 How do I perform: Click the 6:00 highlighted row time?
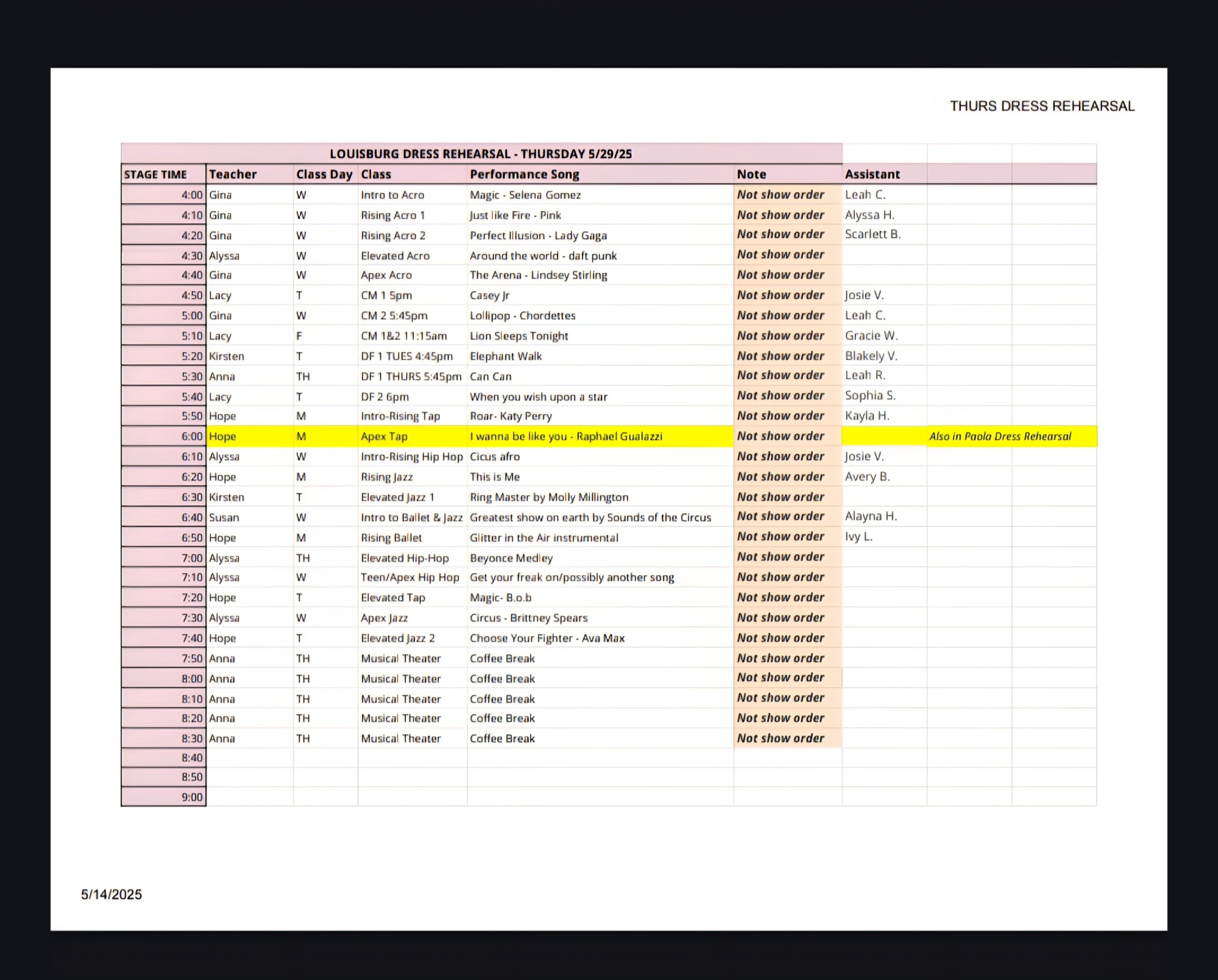[x=163, y=437]
